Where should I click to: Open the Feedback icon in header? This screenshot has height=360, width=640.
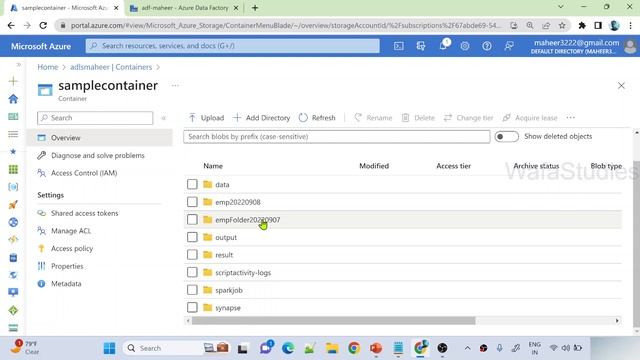click(509, 46)
